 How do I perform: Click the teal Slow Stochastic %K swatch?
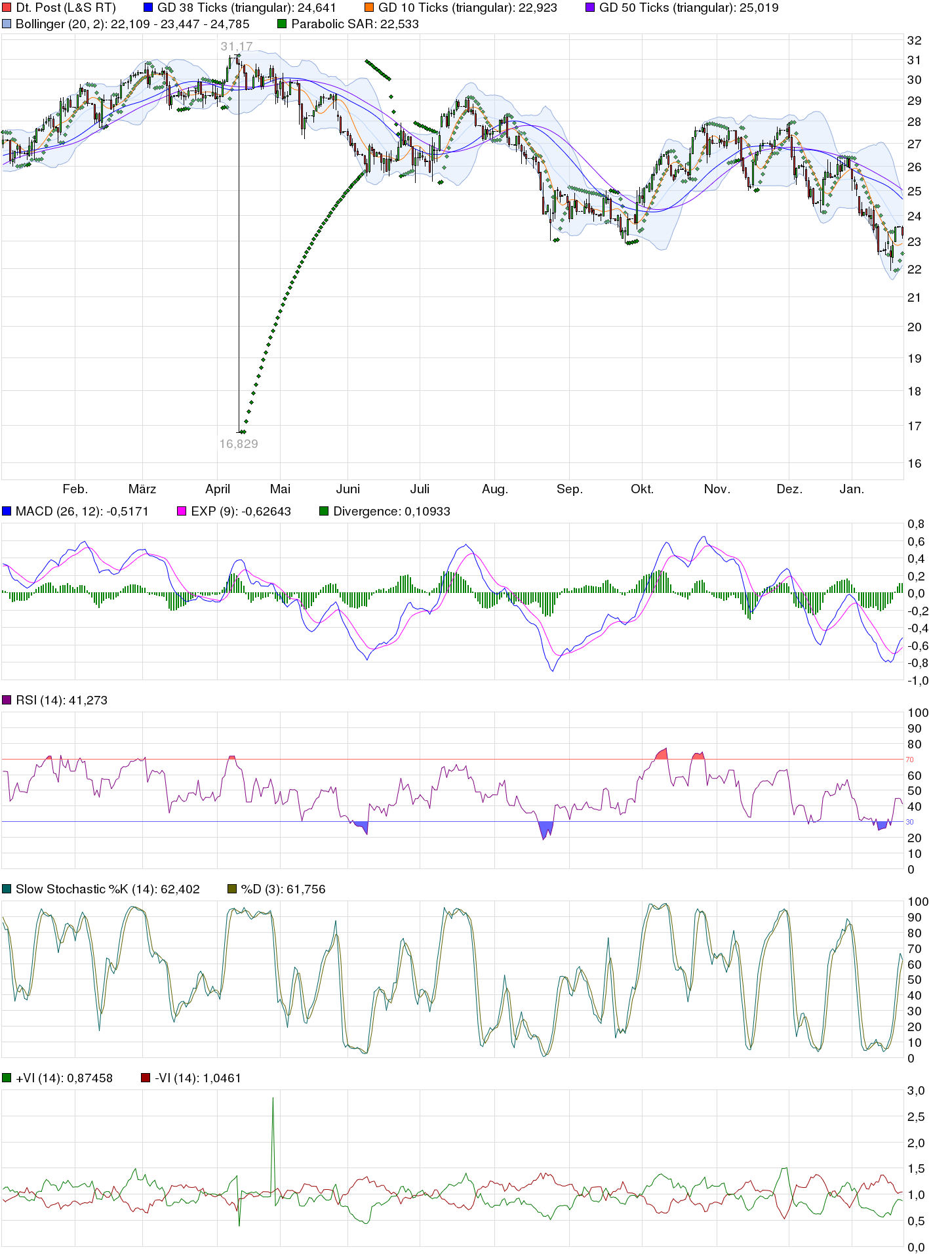7,889
